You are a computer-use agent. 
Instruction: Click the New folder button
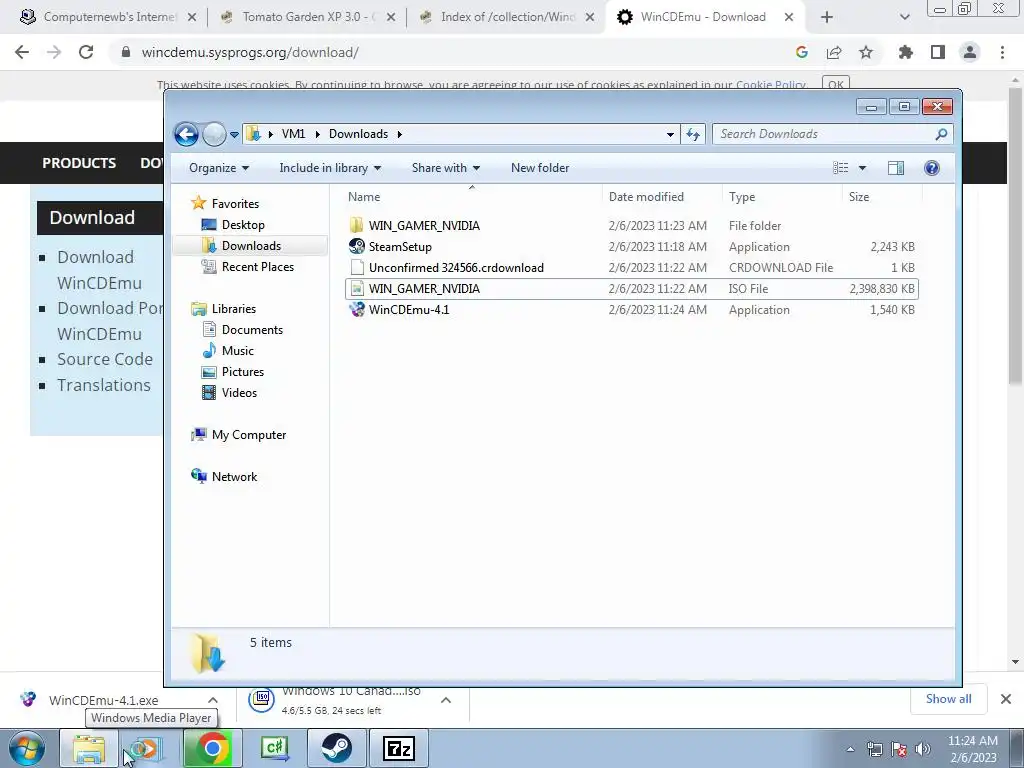(x=540, y=168)
